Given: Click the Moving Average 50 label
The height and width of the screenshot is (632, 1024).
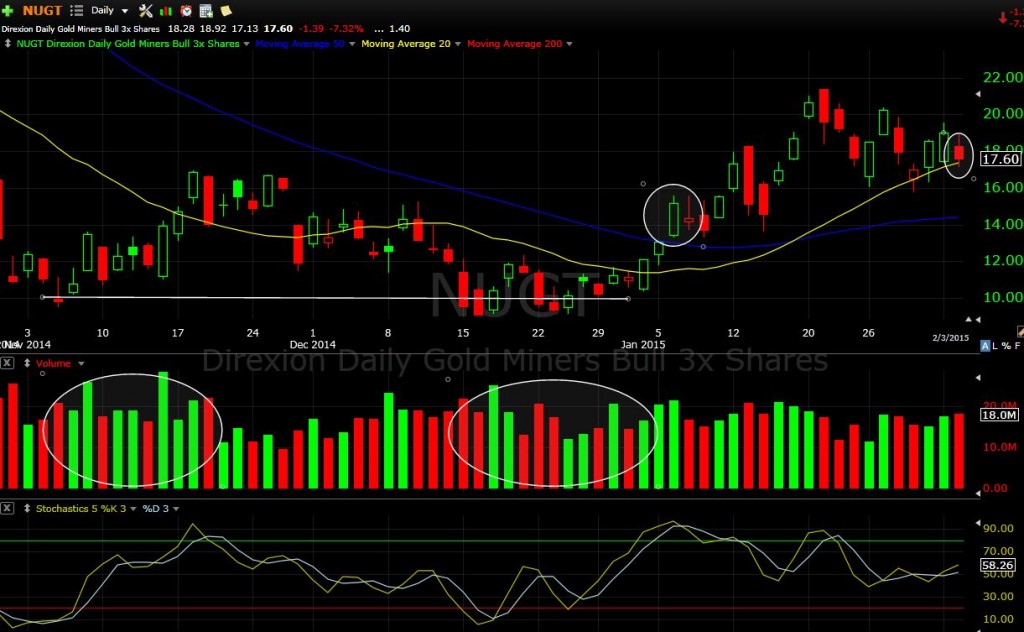Looking at the screenshot, I should (300, 44).
